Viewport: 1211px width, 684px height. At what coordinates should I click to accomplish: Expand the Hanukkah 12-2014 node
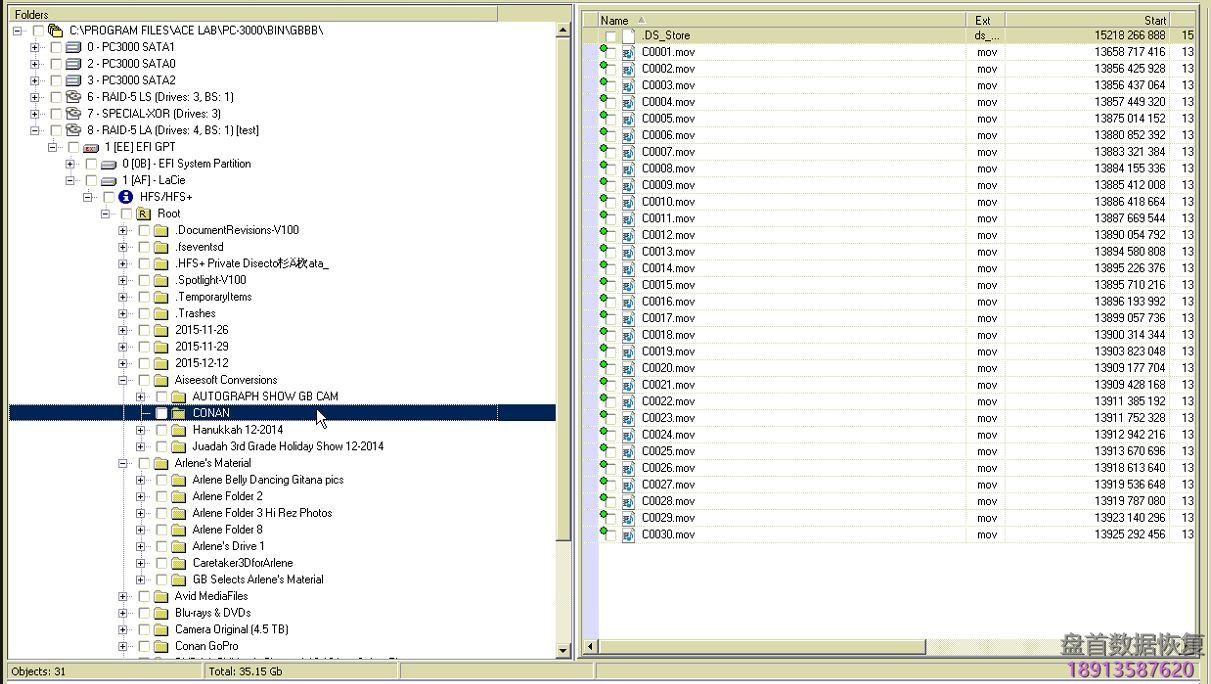pos(143,429)
